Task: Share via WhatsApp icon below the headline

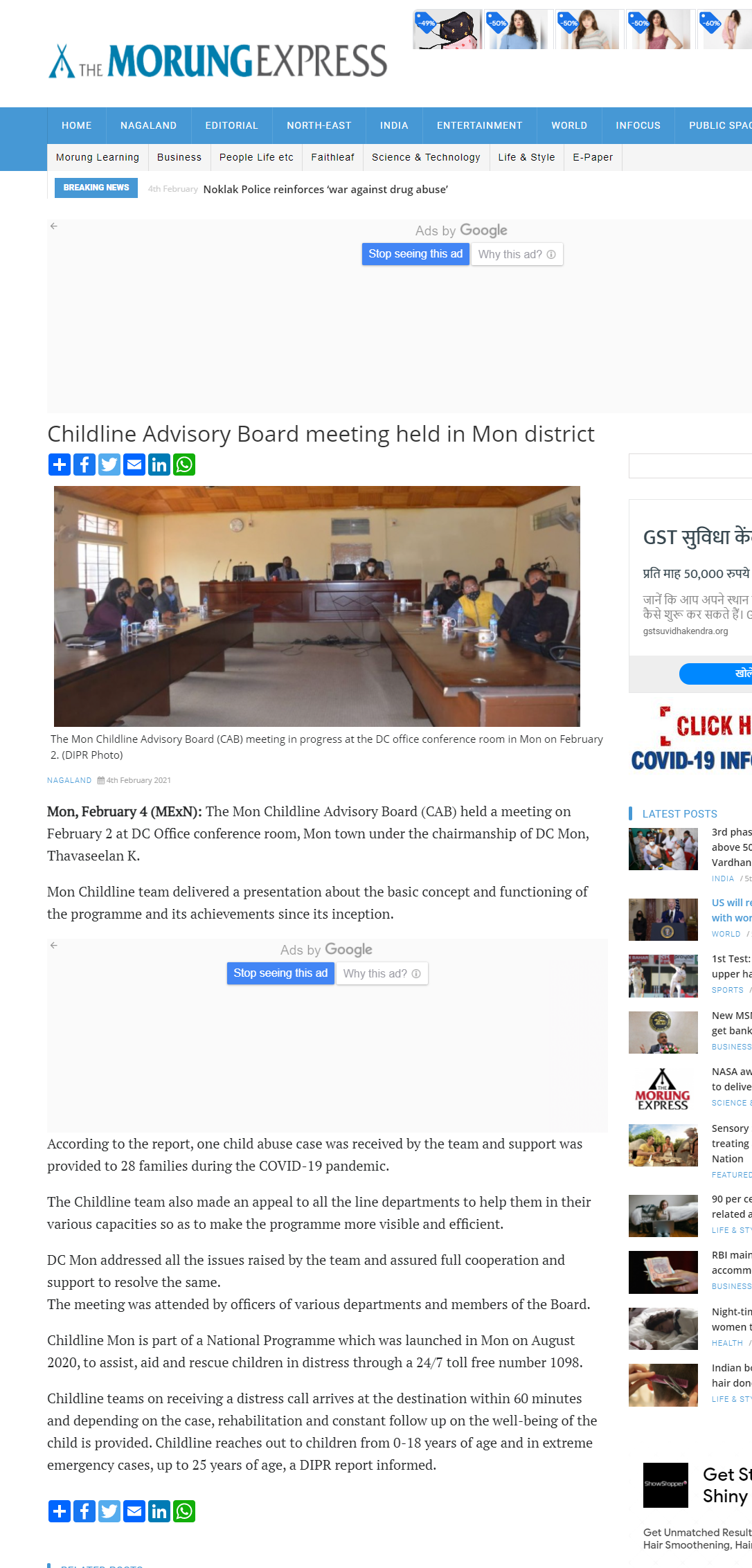Action: pos(184,465)
